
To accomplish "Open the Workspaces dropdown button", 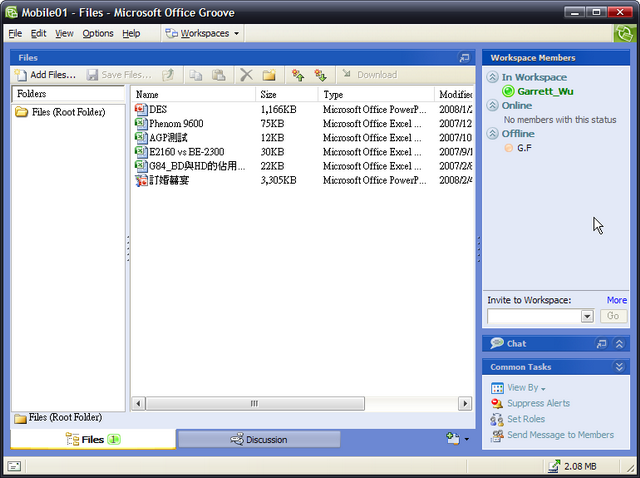I will 202,33.
